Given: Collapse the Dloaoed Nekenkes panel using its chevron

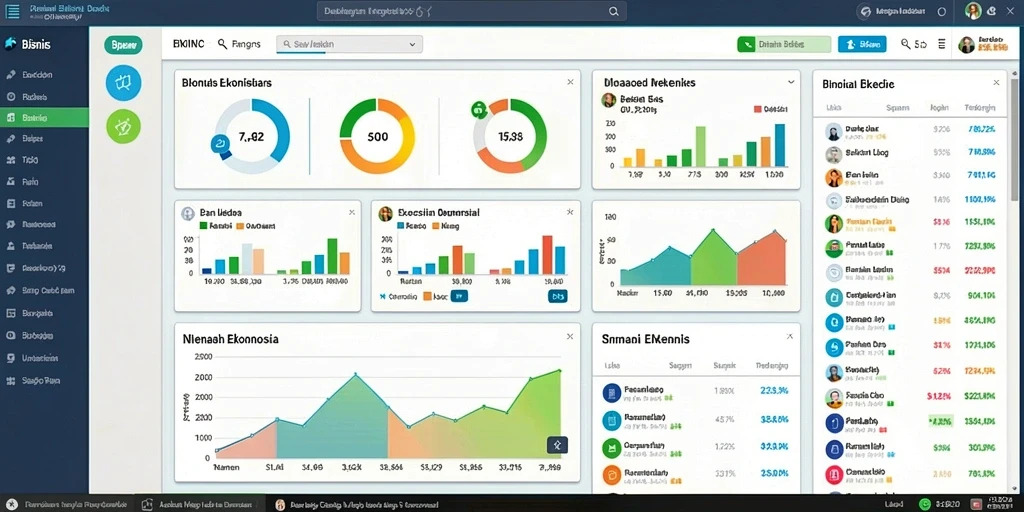Looking at the screenshot, I should 791,82.
